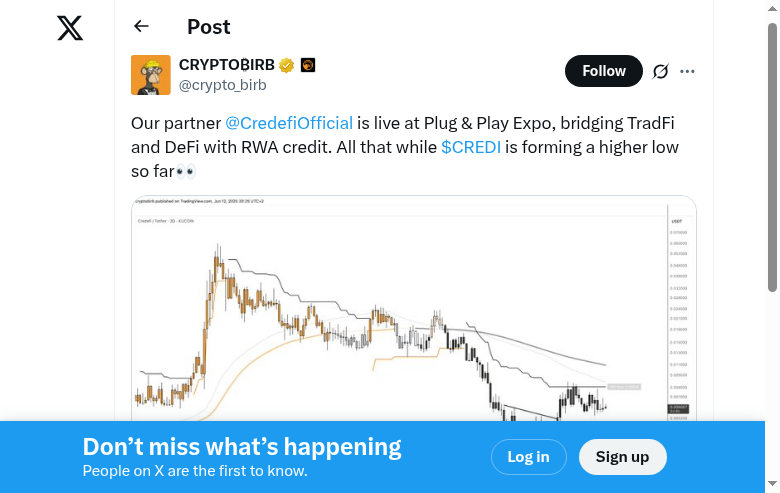Follow CRYPTOBIRB with the Follow button

603,71
